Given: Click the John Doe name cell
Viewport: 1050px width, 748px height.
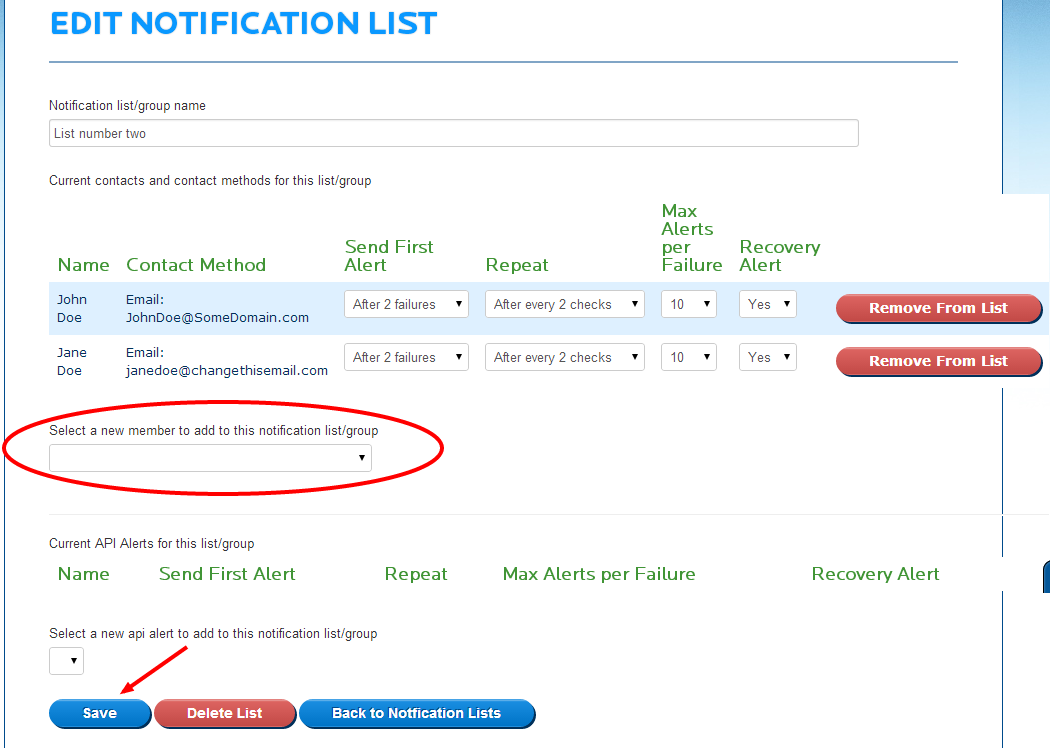Looking at the screenshot, I should [x=72, y=308].
